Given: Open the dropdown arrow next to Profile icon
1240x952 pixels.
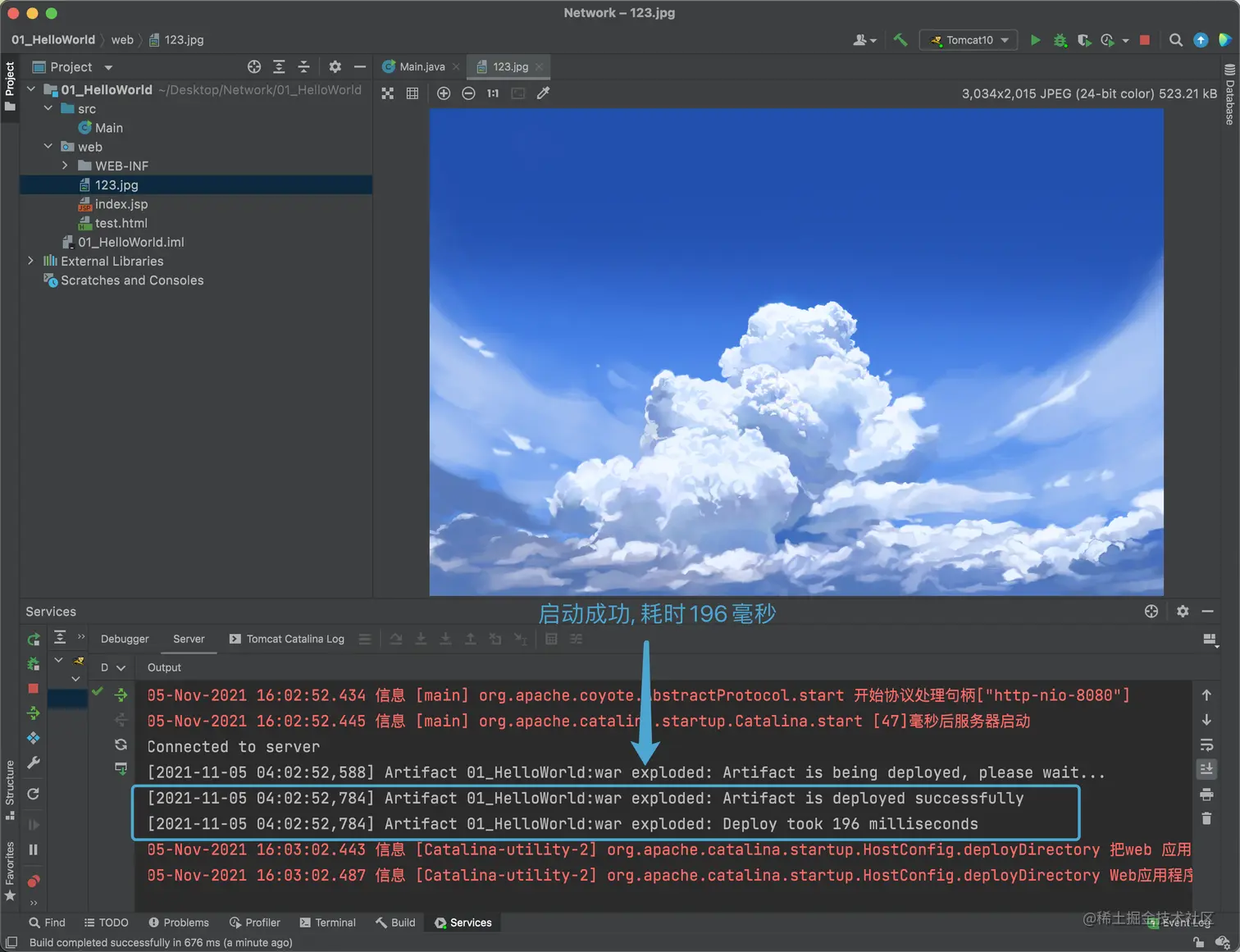Looking at the screenshot, I should click(1125, 40).
